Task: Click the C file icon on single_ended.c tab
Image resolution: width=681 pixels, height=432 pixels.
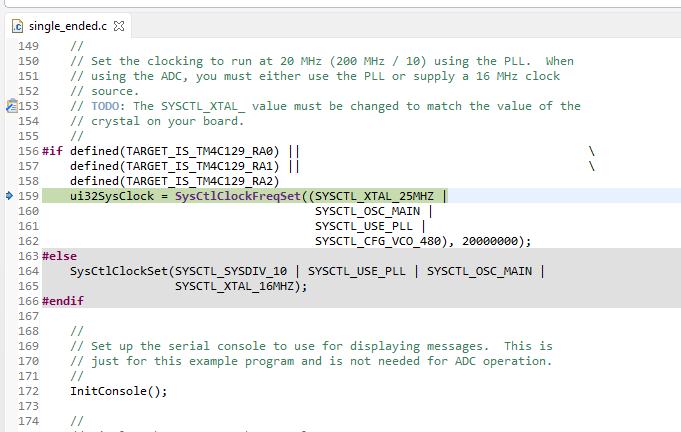Action: point(17,26)
